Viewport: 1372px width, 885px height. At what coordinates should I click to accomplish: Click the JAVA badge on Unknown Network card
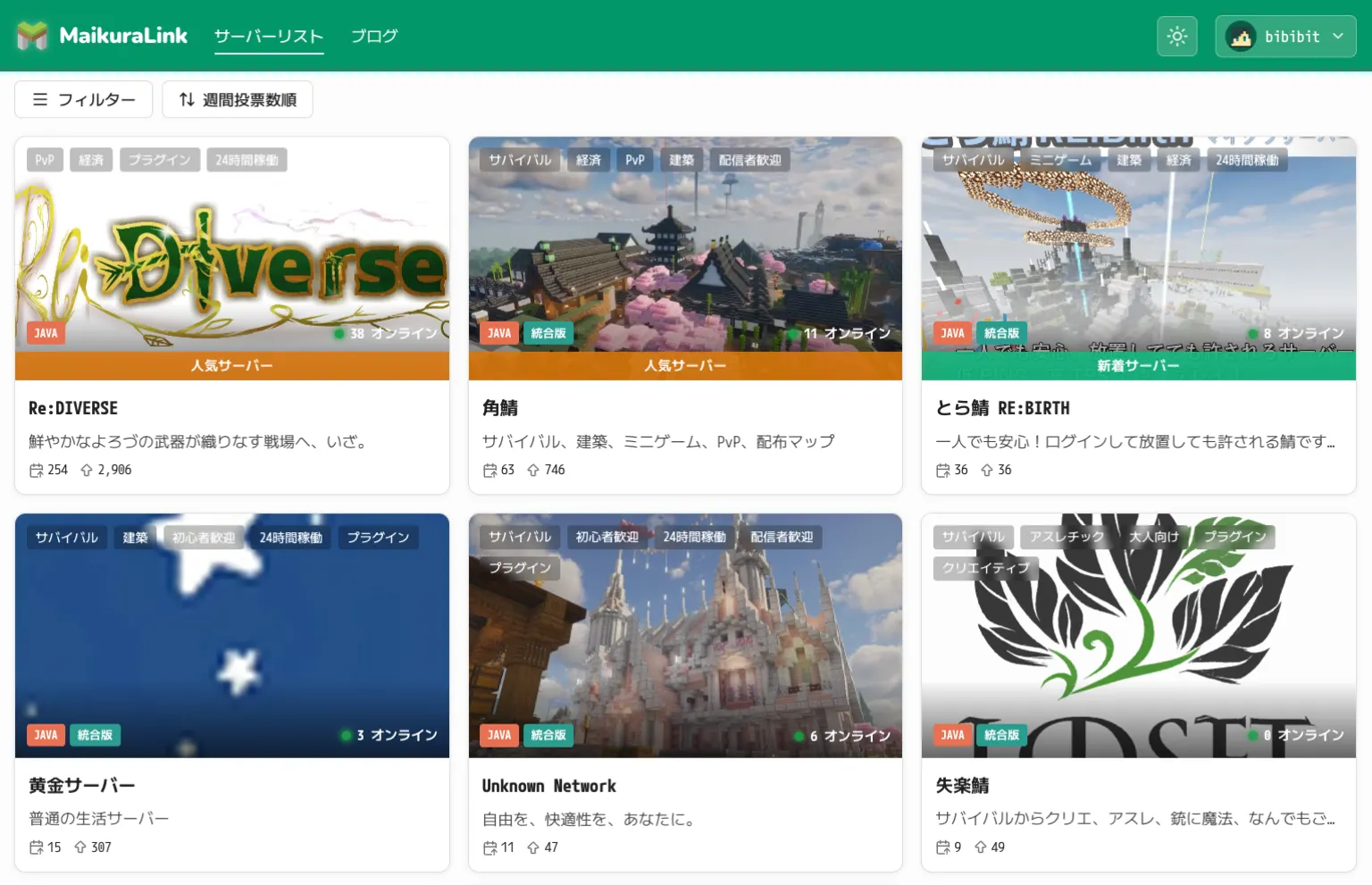(499, 735)
